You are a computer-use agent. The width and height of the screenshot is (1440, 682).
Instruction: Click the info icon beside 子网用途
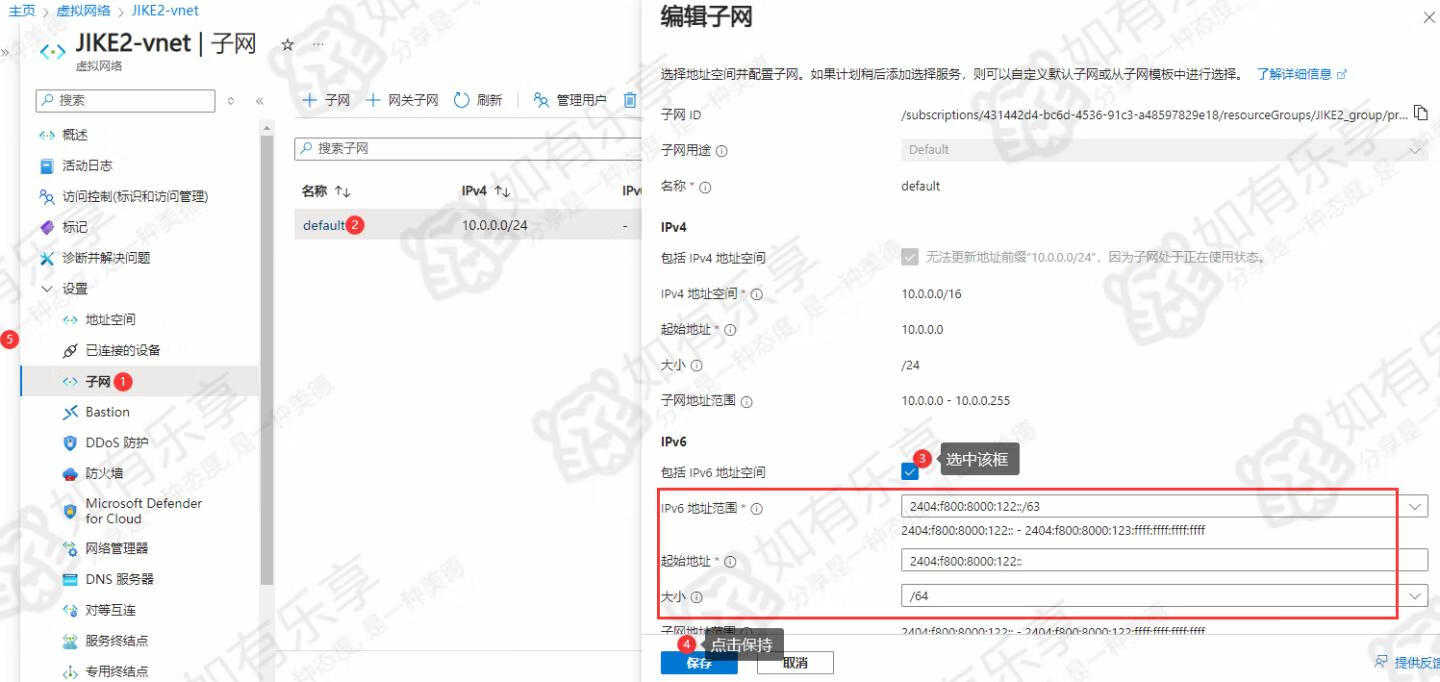[x=721, y=151]
